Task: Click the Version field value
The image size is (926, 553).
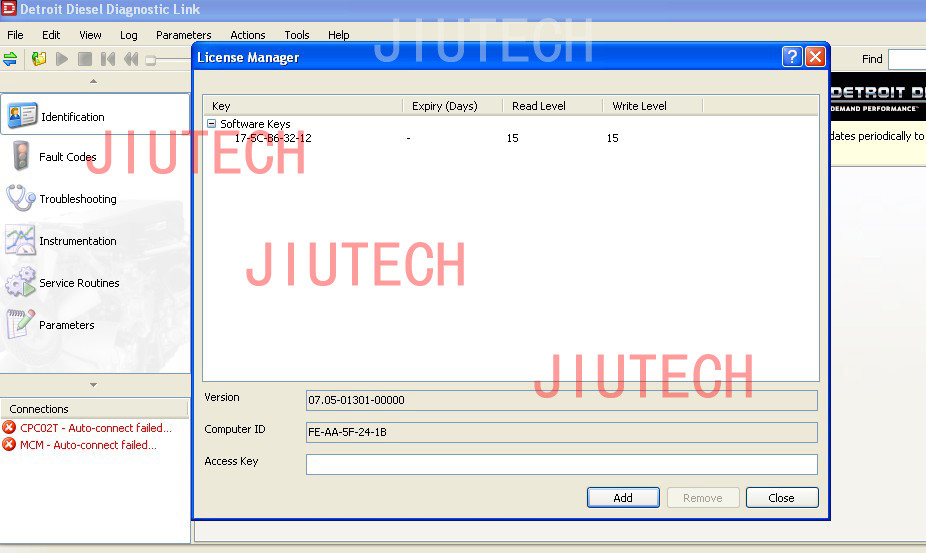Action: pyautogui.click(x=562, y=400)
